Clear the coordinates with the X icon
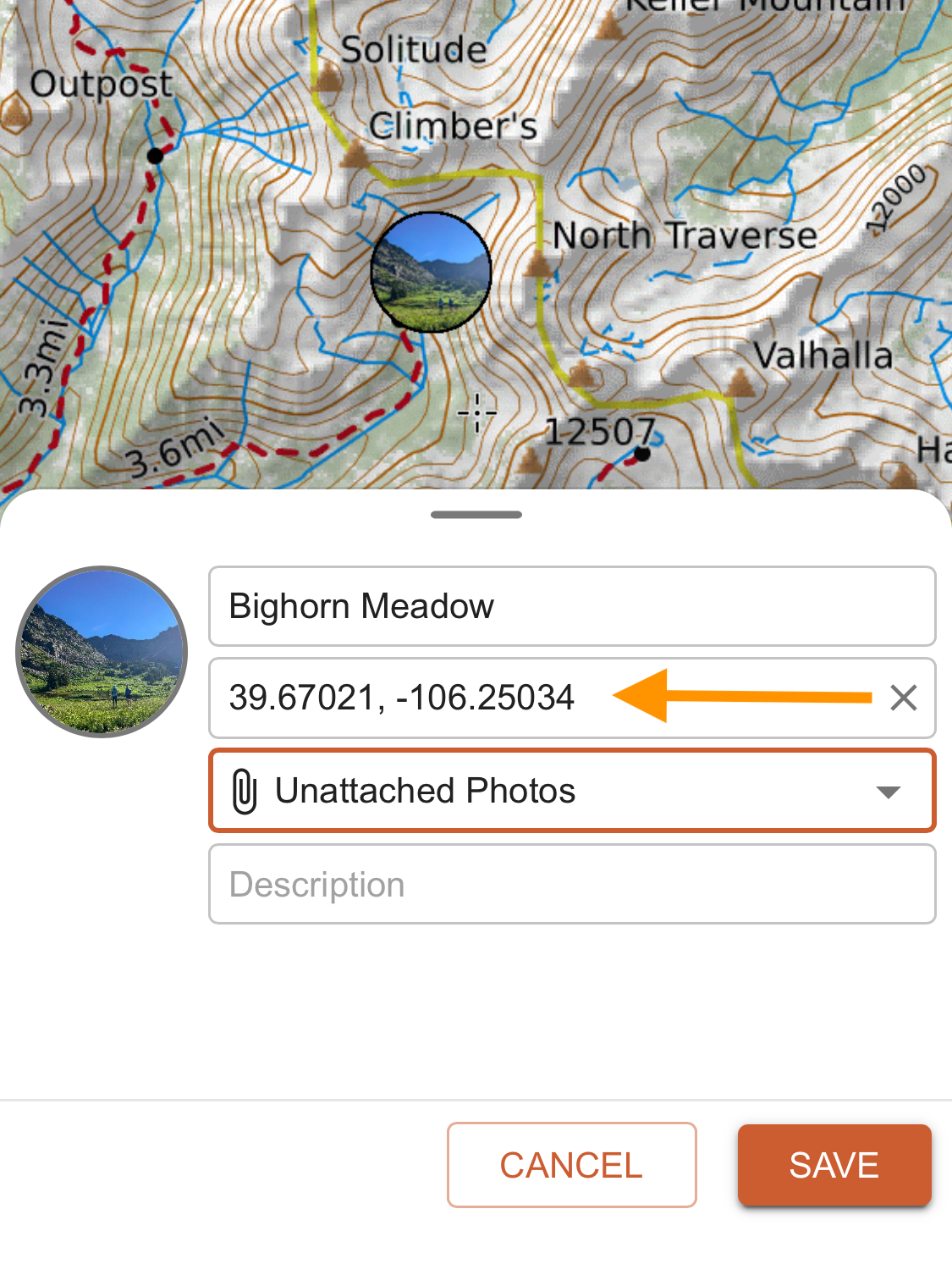The width and height of the screenshot is (952, 1264). point(904,698)
